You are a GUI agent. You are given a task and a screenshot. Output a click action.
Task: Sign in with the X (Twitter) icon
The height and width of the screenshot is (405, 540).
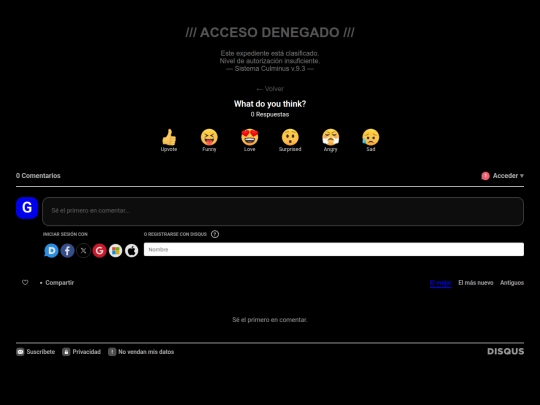pyautogui.click(x=83, y=250)
